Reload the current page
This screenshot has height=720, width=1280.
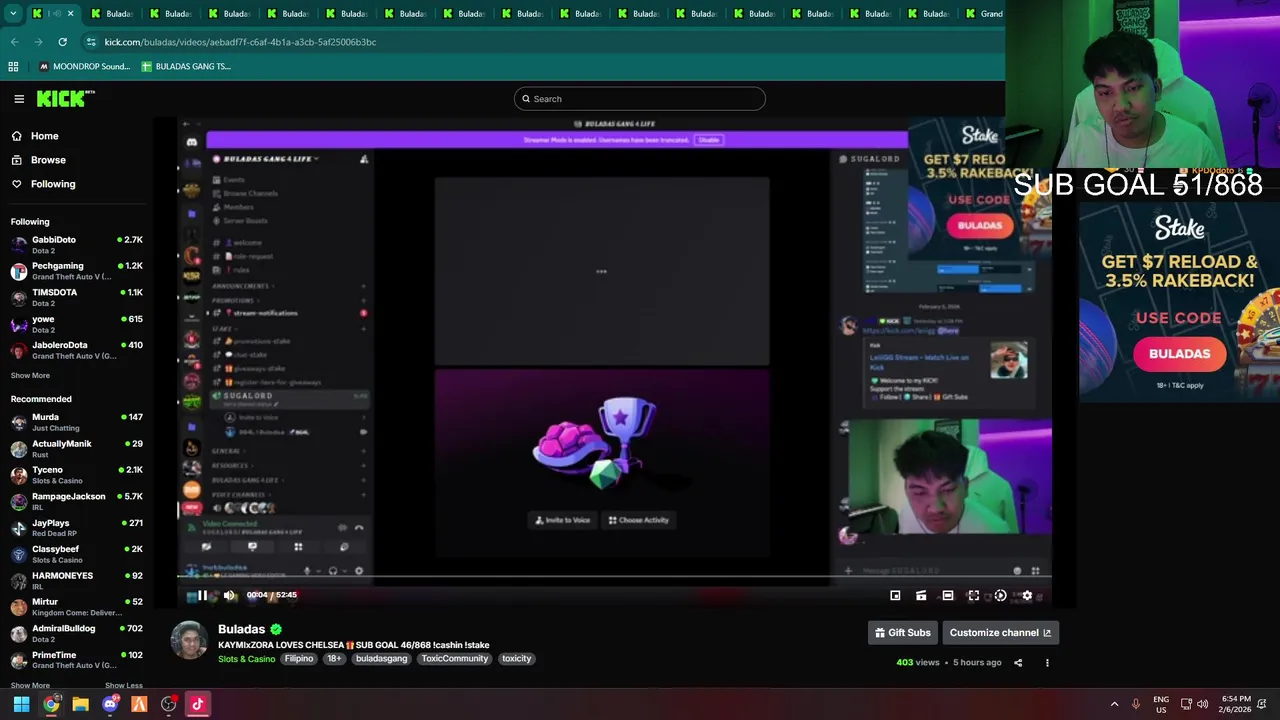point(62,42)
